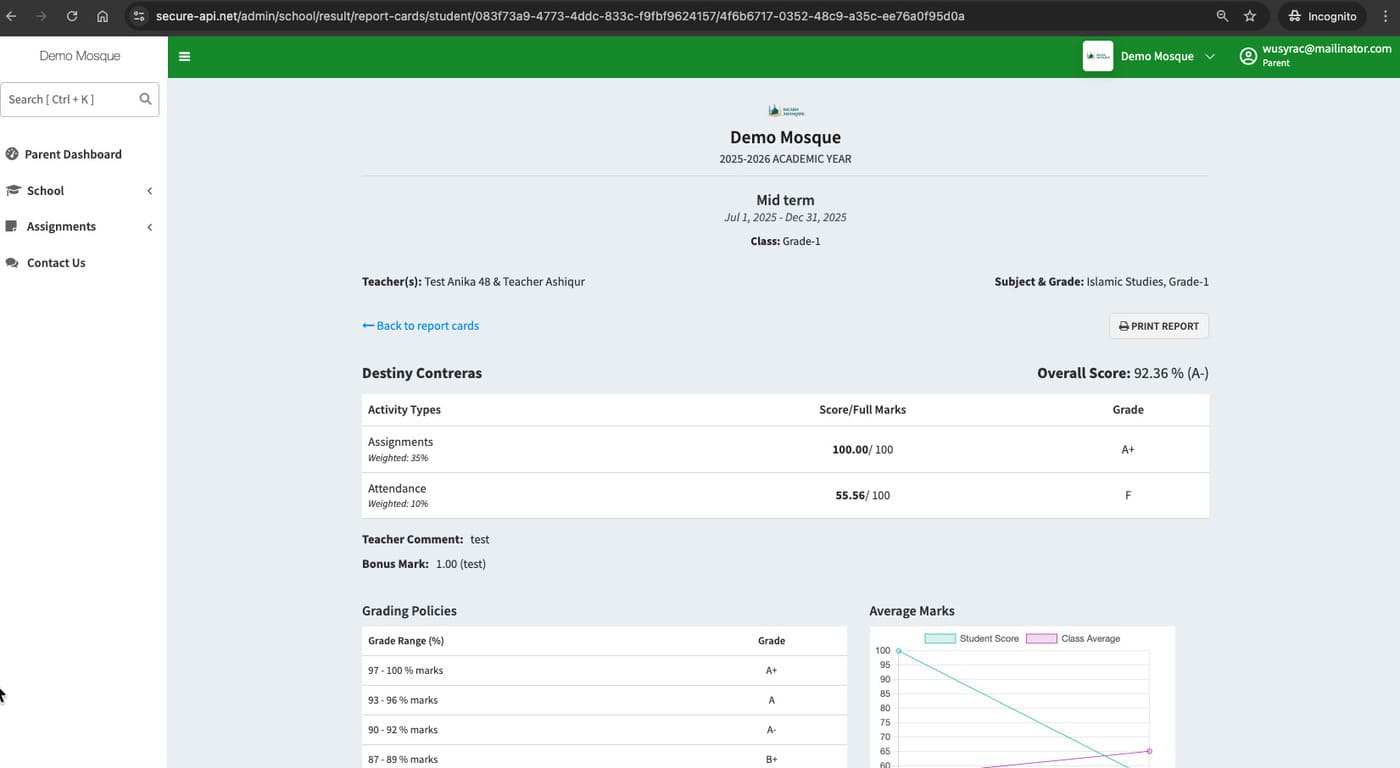Click Score/Full Marks column header
The image size is (1400, 768).
point(862,410)
